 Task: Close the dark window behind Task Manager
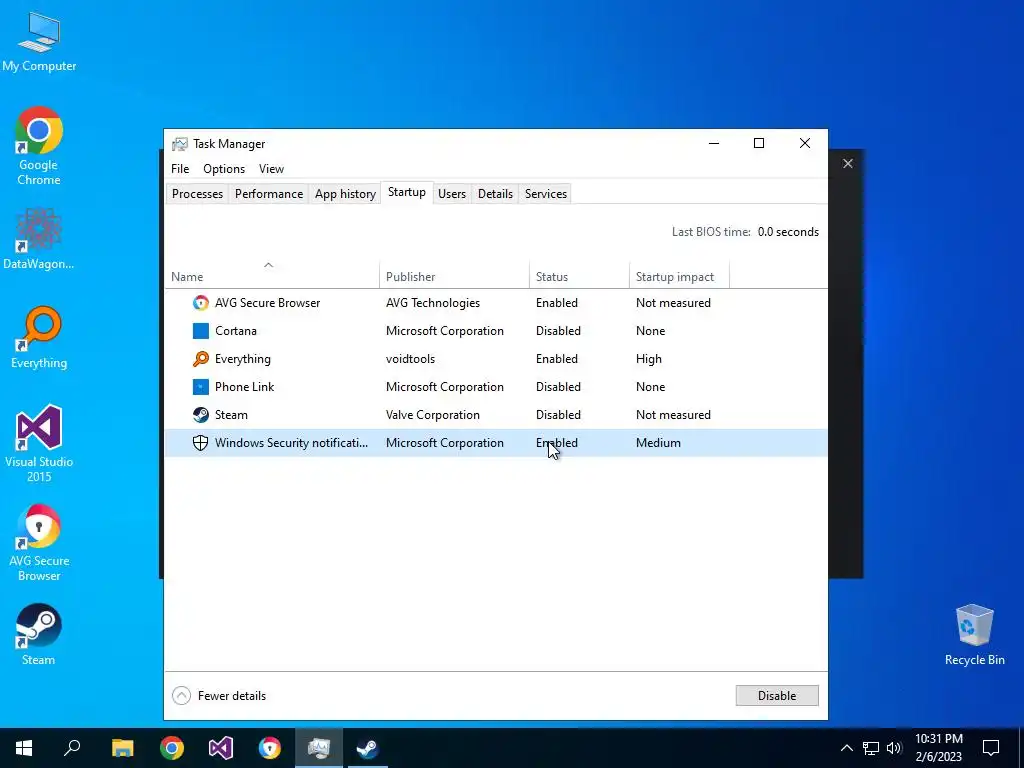(848, 164)
